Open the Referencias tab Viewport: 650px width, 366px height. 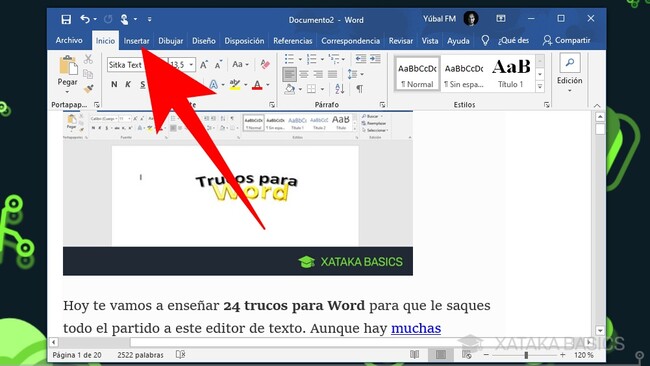(293, 41)
